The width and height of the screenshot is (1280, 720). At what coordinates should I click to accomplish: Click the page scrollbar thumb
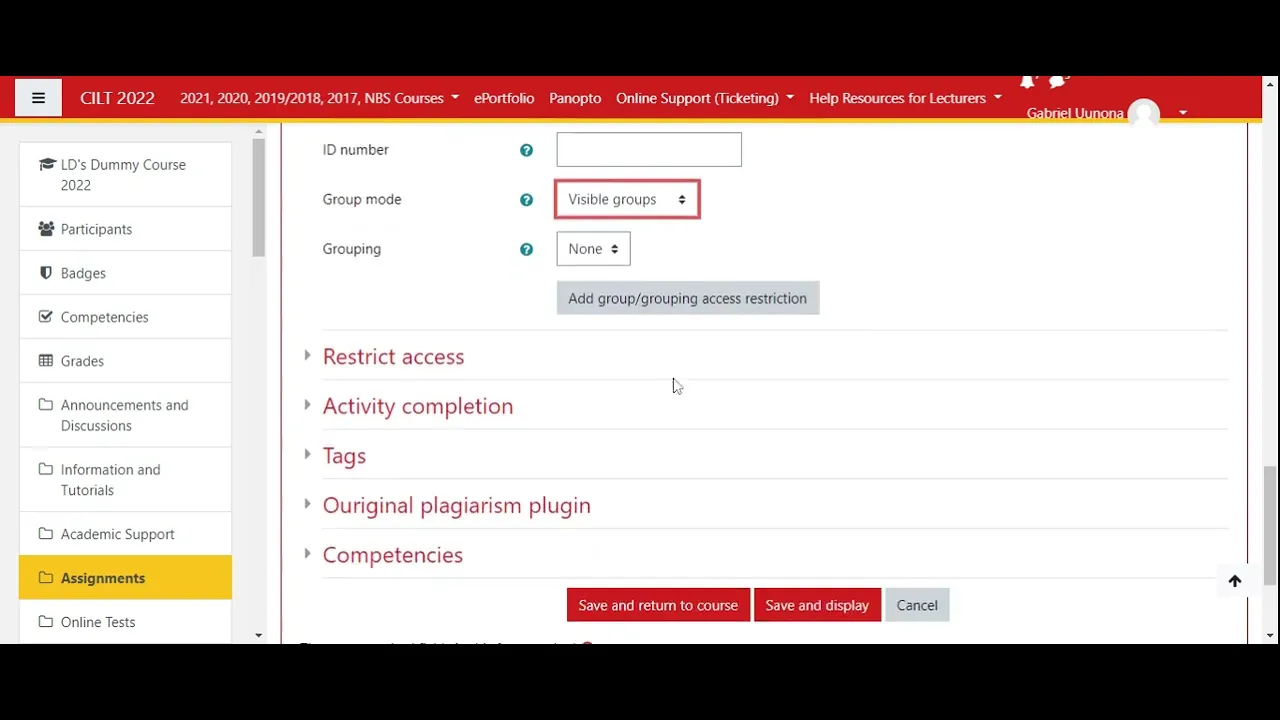pos(1270,525)
